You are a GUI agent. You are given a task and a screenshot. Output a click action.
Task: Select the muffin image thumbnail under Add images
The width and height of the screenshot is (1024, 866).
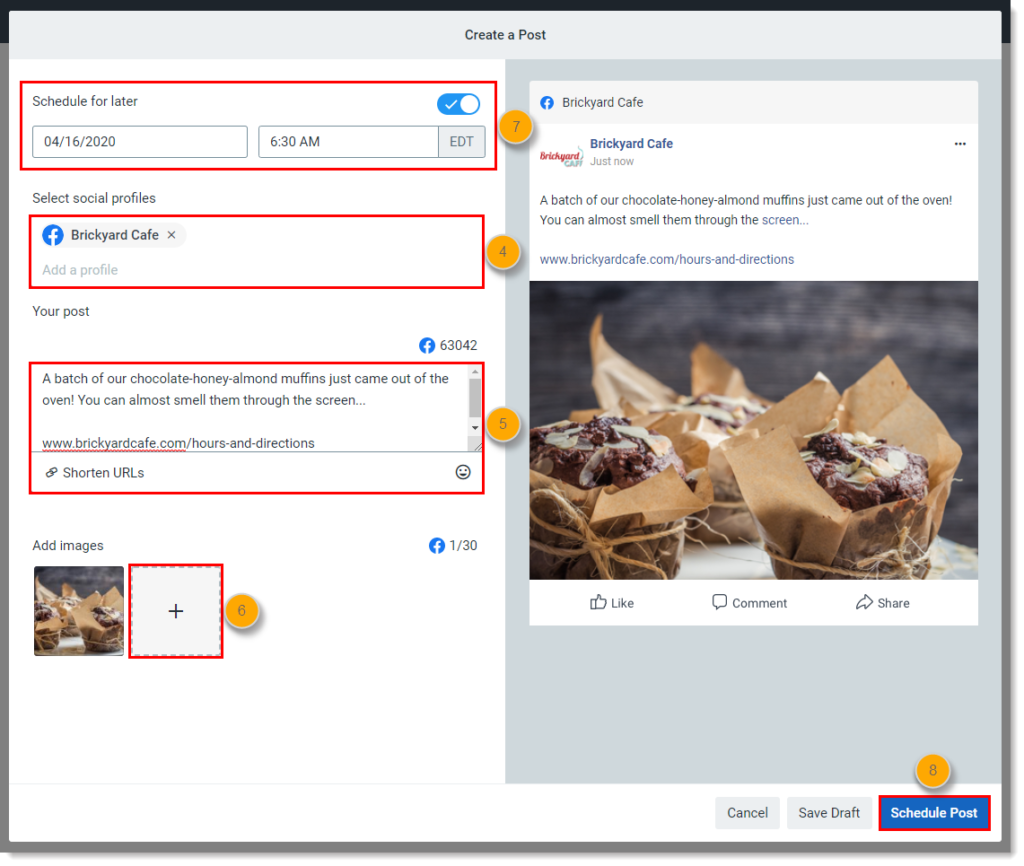[x=78, y=610]
